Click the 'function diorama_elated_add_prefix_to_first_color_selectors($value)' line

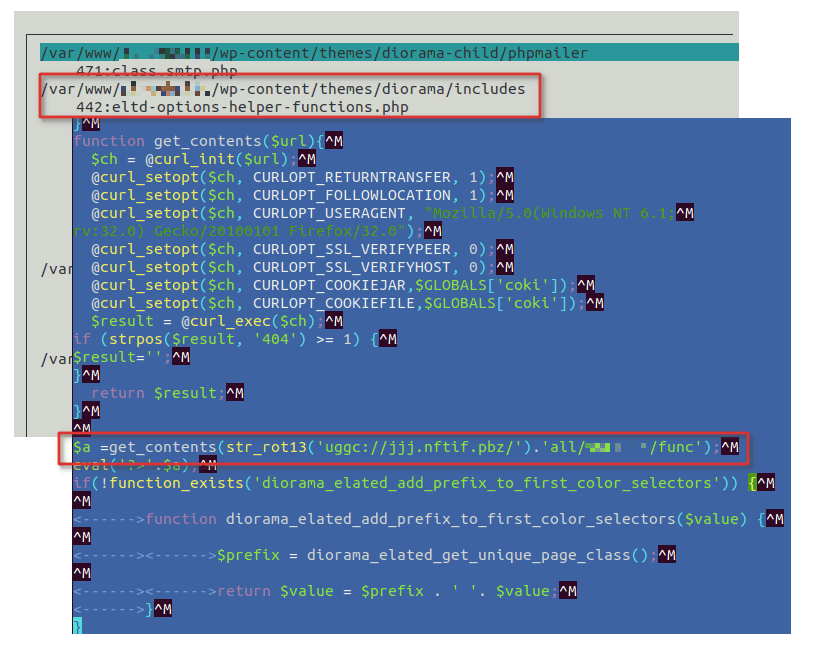coord(428,519)
